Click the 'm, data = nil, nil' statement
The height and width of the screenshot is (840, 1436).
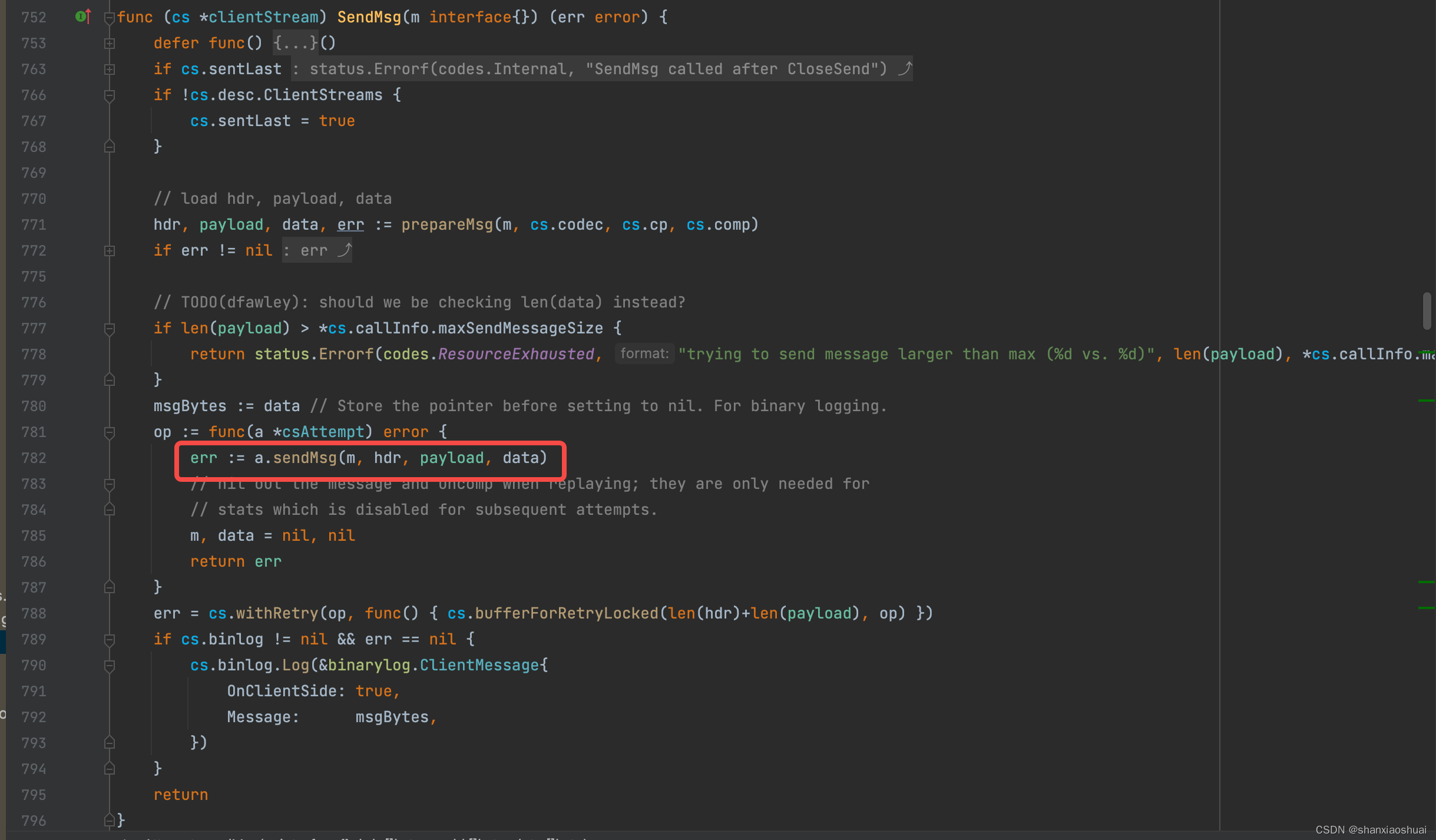[272, 535]
